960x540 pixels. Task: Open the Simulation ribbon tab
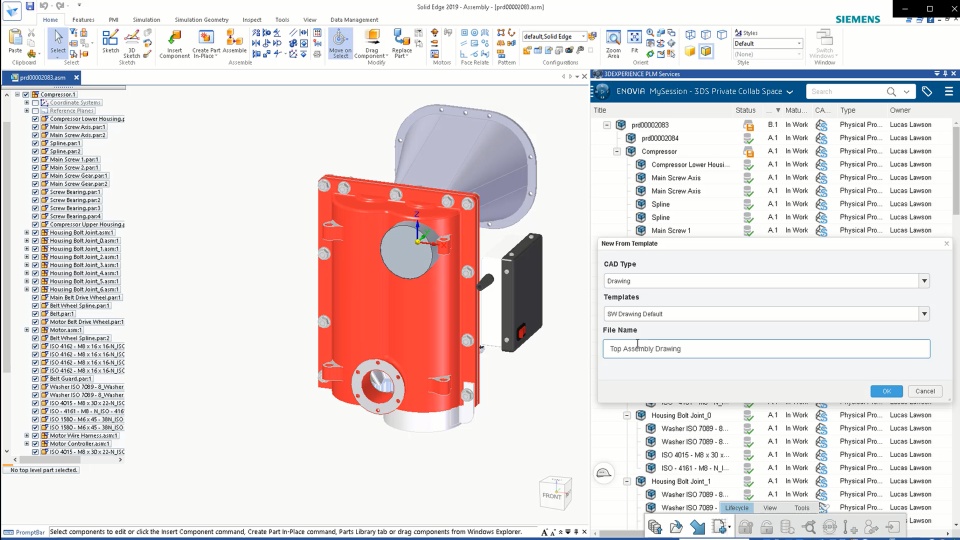coord(146,20)
